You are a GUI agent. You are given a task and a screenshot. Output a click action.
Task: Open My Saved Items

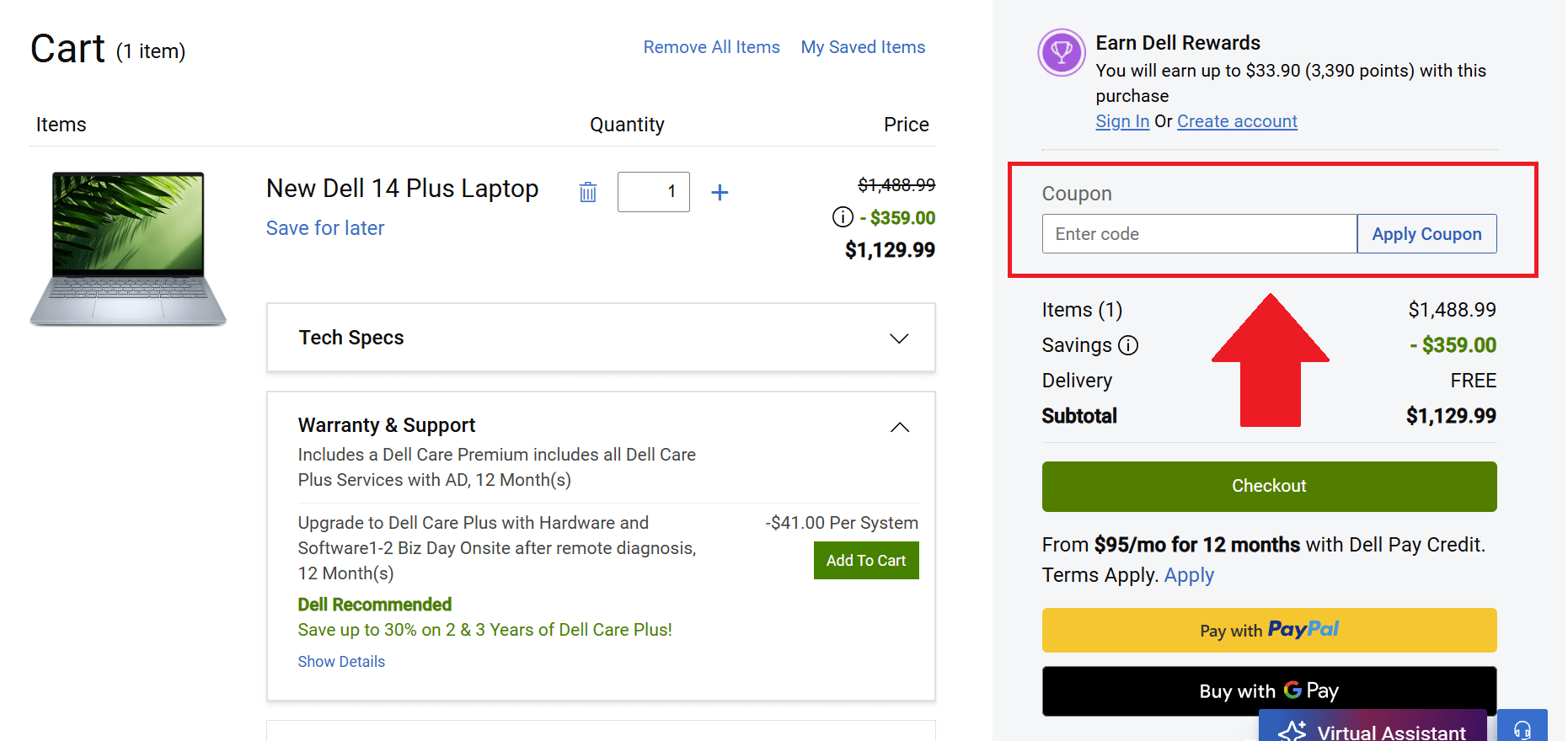863,47
